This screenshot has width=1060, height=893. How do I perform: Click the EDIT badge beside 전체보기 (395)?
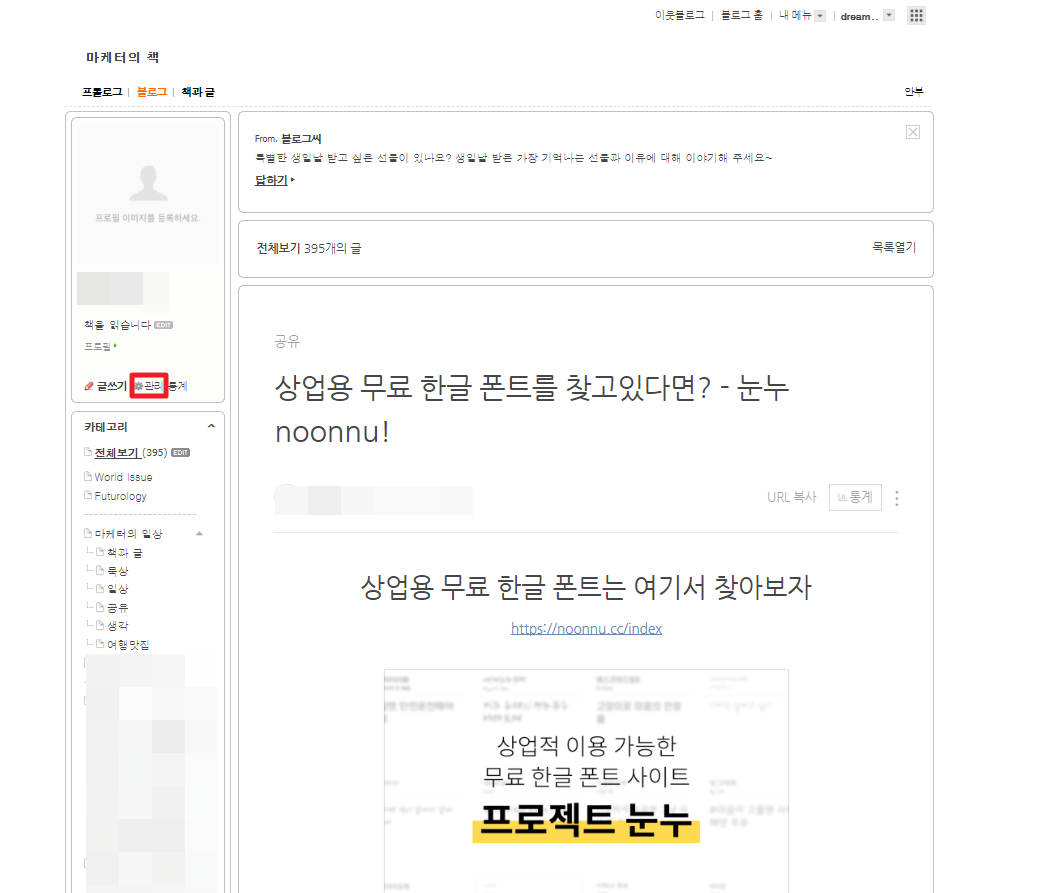click(180, 452)
